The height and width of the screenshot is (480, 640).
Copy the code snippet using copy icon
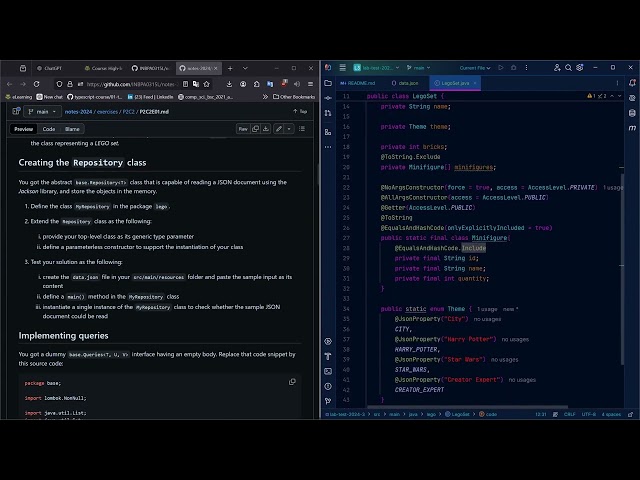pyautogui.click(x=292, y=381)
